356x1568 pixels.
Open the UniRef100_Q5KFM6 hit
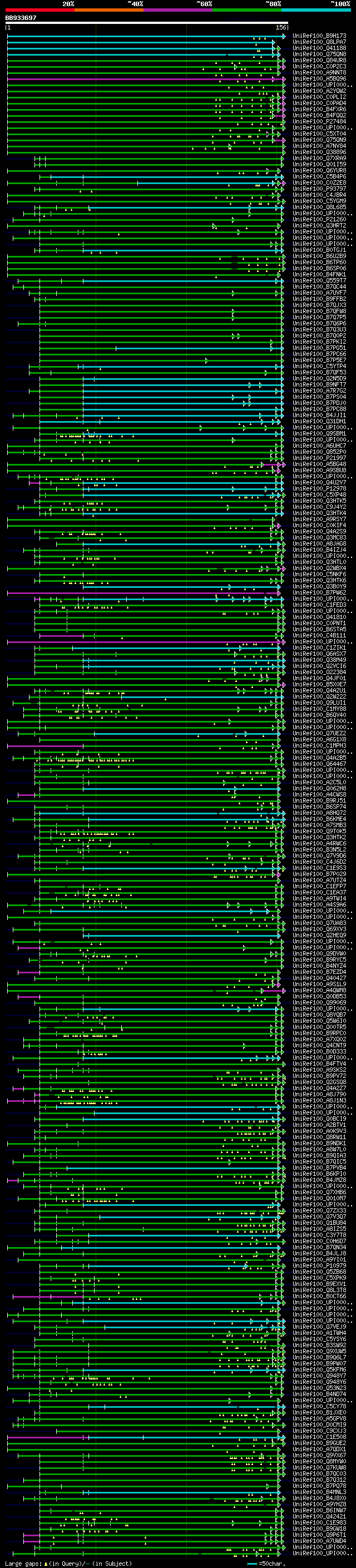point(319,1369)
